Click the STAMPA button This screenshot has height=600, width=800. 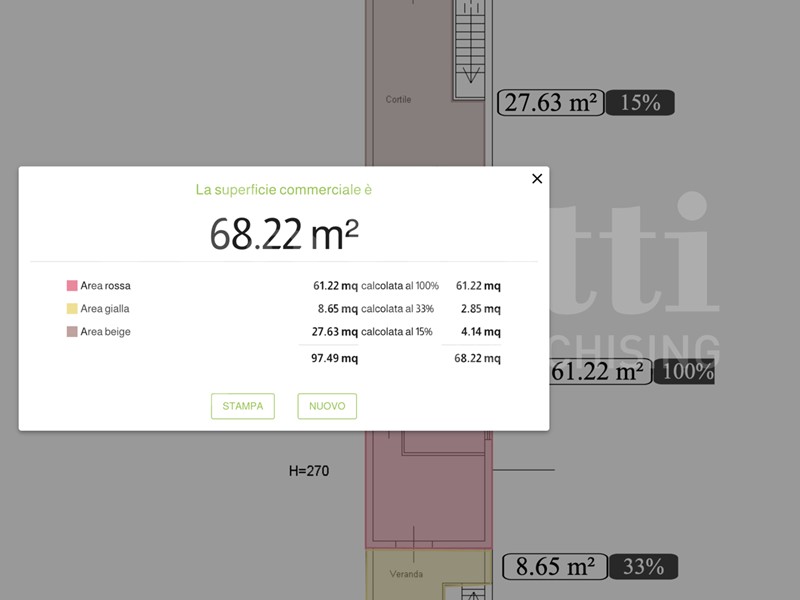(243, 406)
